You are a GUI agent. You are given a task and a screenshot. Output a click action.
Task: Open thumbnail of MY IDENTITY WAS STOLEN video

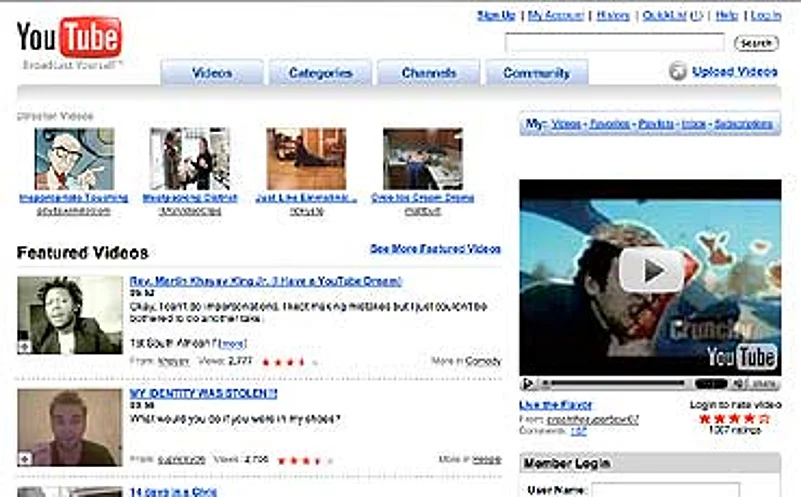click(70, 428)
